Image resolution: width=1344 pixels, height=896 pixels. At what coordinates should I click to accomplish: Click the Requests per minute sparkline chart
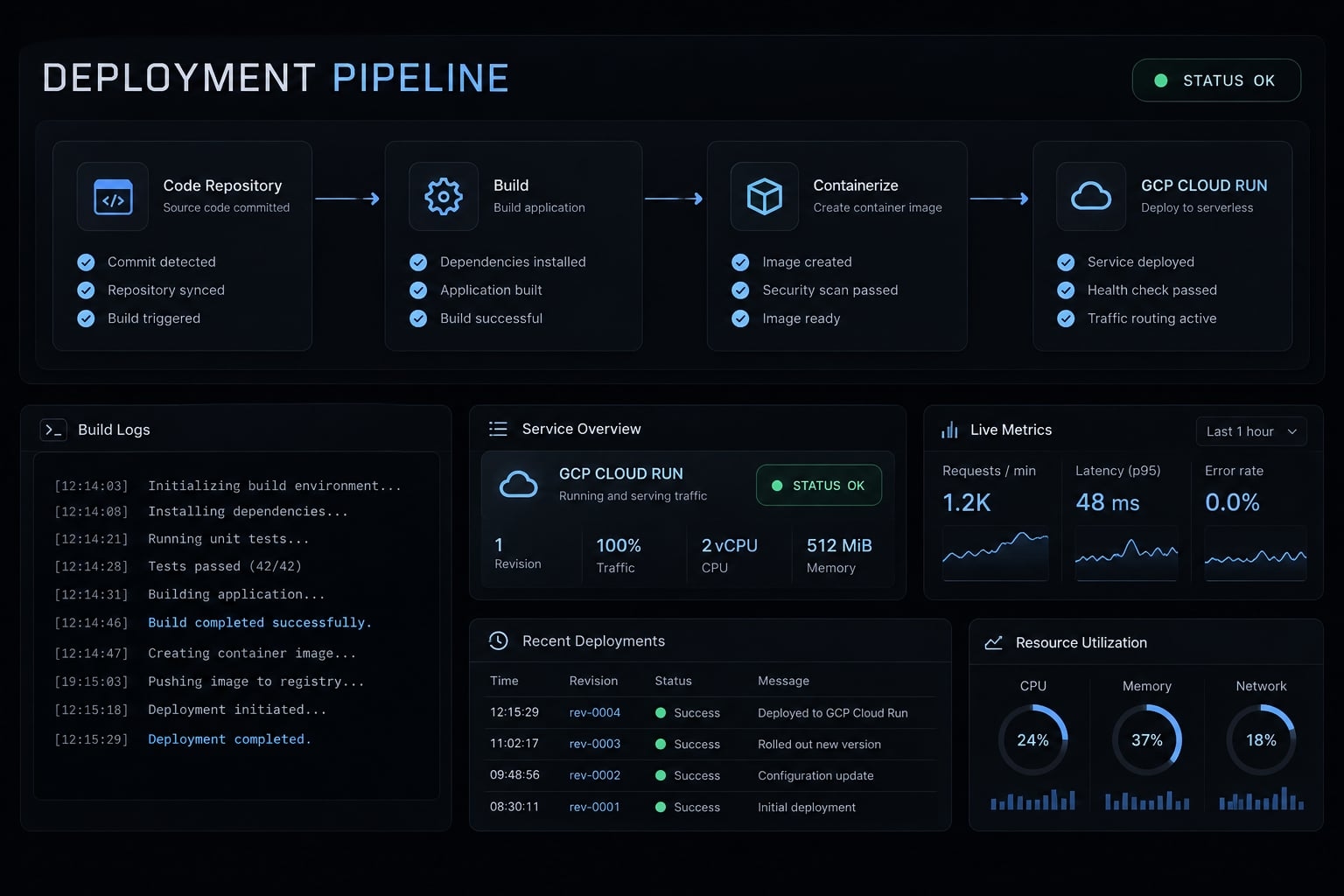pyautogui.click(x=995, y=553)
